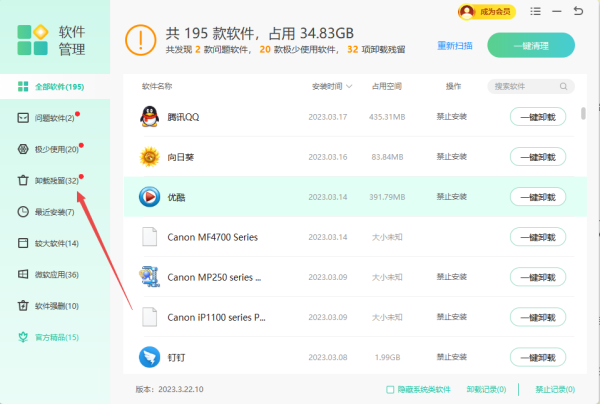Click the Canon iP1100 series file icon
This screenshot has height=404, width=600.
pyautogui.click(x=149, y=317)
